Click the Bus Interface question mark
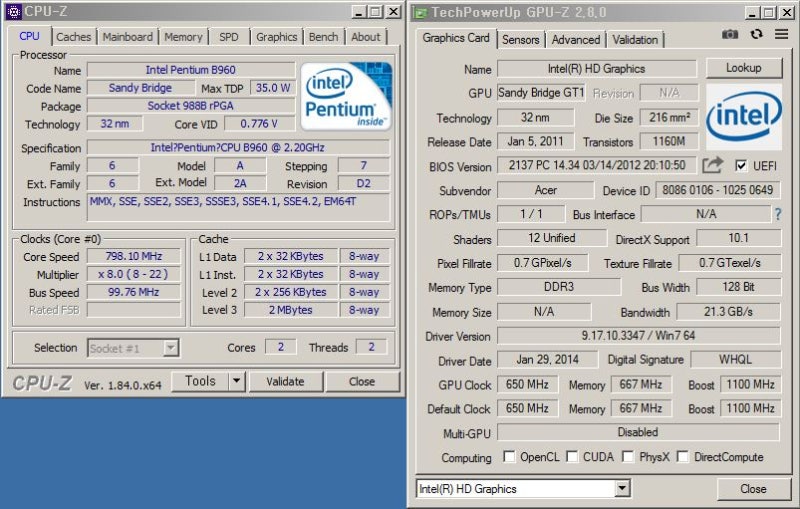 (778, 214)
